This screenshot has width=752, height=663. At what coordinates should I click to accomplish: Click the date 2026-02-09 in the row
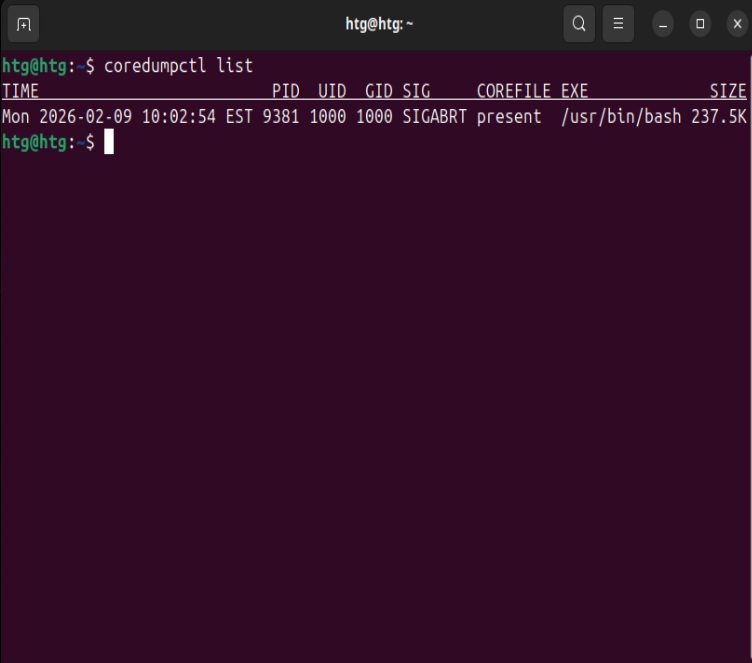85,117
